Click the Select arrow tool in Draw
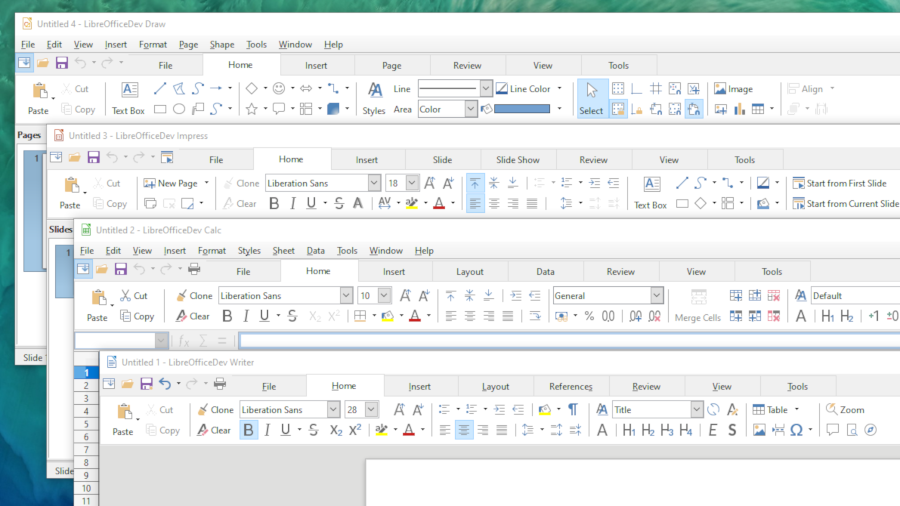Viewport: 900px width, 506px height. pos(591,98)
